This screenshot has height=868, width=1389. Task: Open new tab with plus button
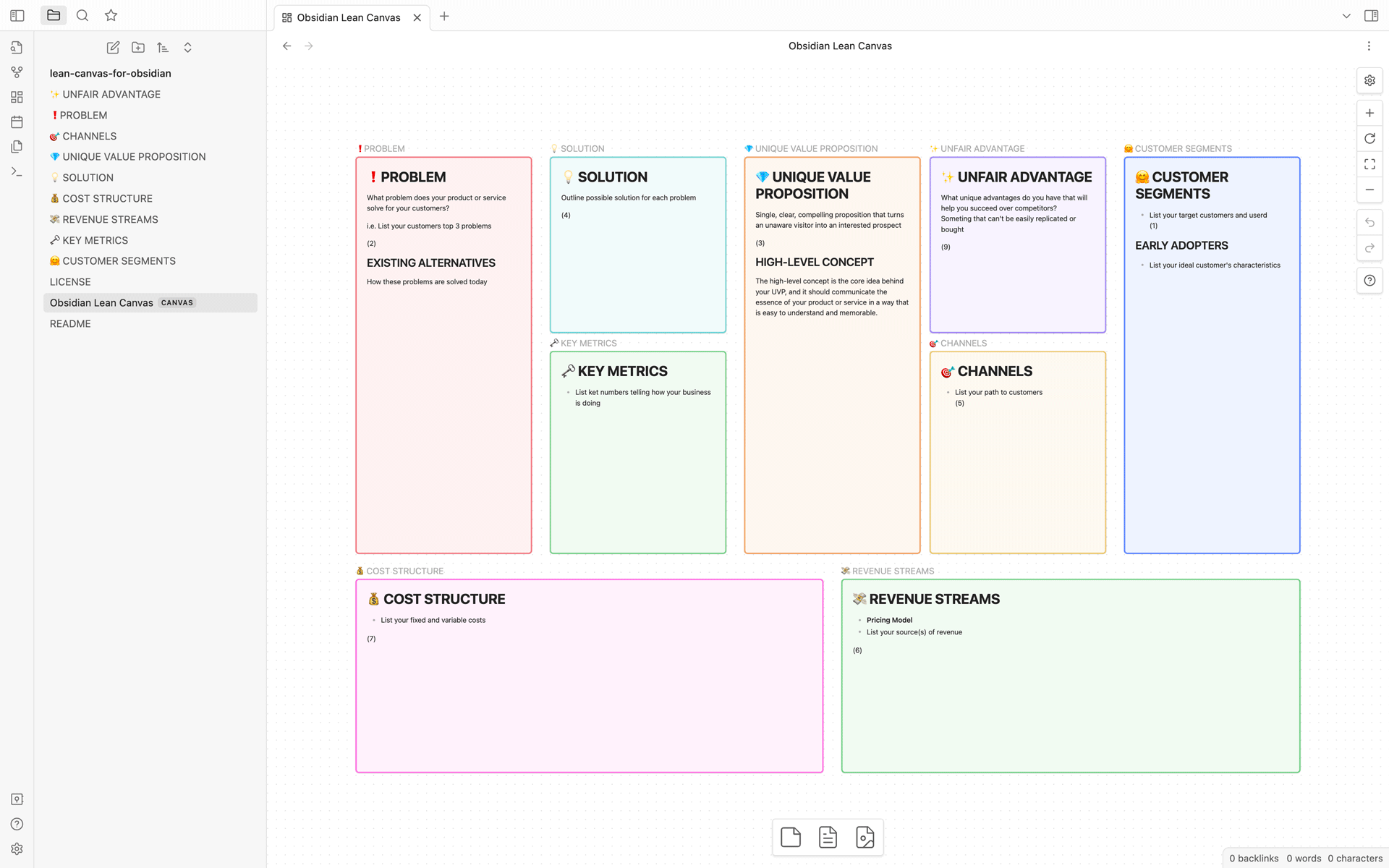tap(444, 17)
